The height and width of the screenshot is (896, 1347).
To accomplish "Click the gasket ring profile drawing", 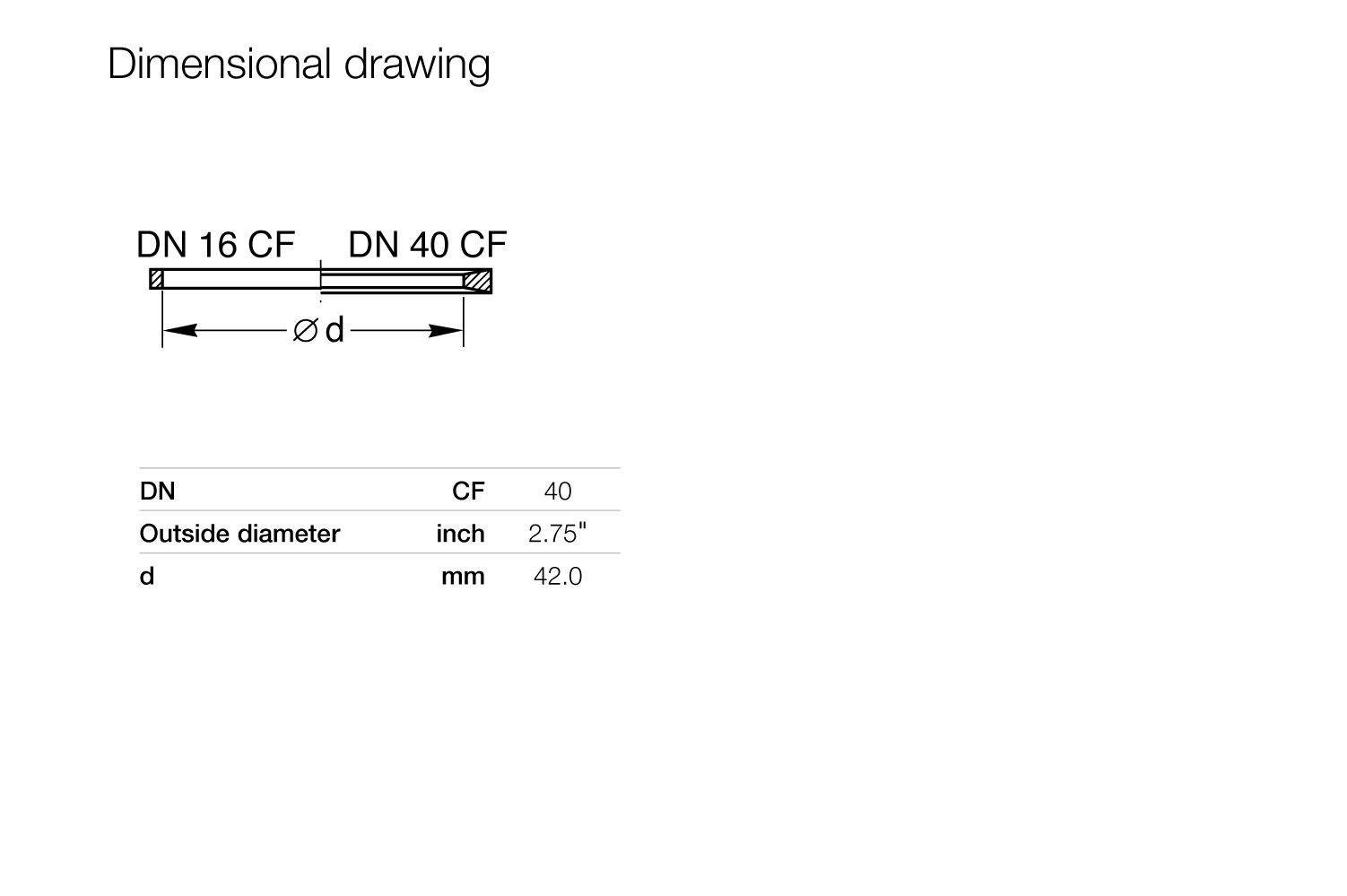I will point(321,280).
